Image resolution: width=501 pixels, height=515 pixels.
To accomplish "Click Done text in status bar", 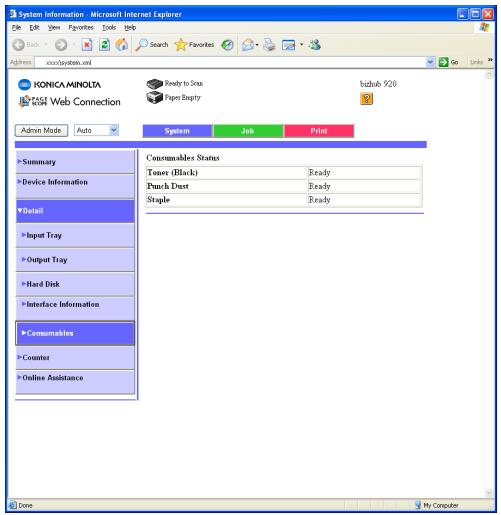I will 25,505.
